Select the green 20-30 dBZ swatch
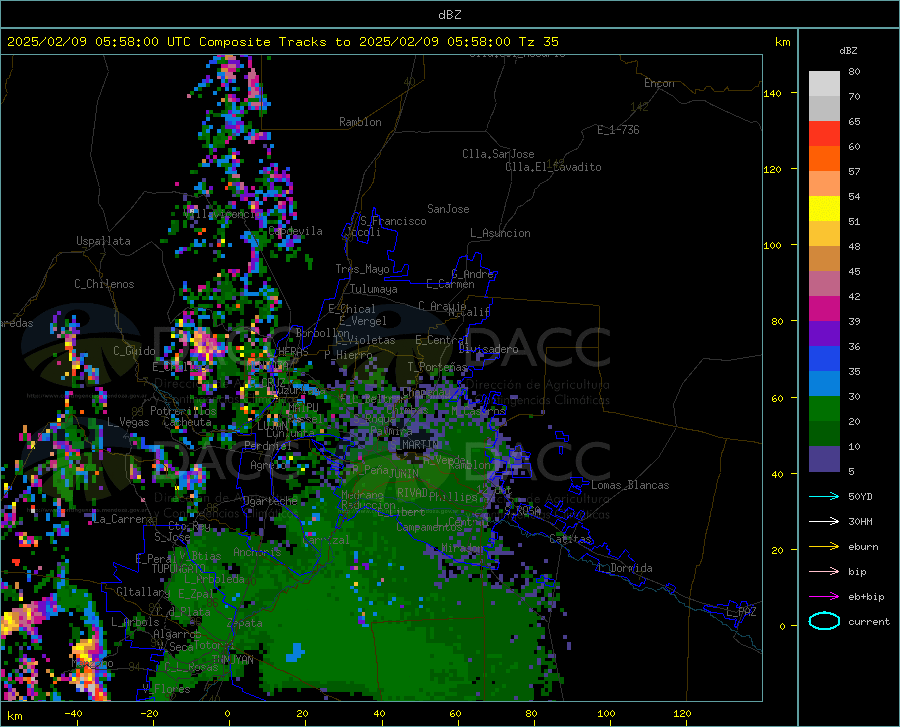Image resolution: width=900 pixels, height=727 pixels. (824, 409)
